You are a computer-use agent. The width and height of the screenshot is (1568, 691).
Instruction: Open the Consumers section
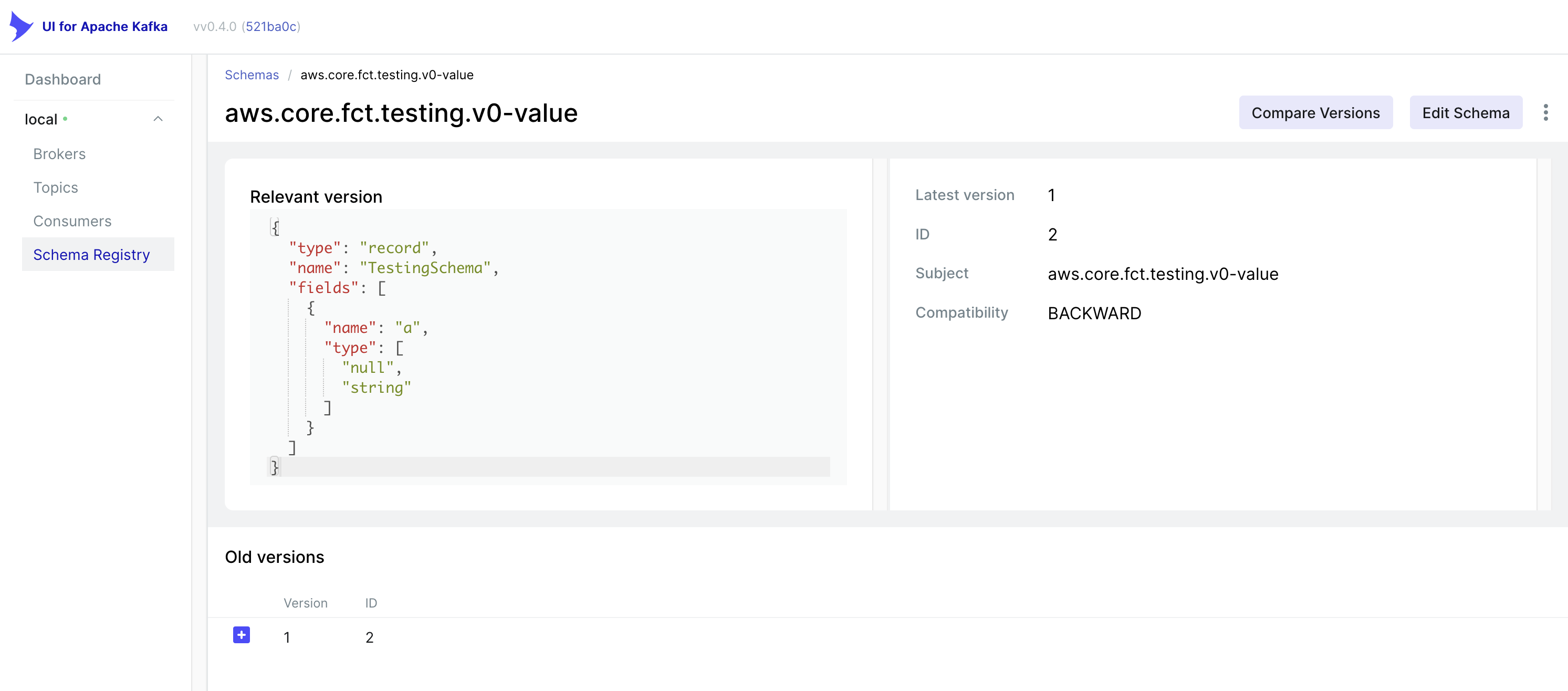72,221
